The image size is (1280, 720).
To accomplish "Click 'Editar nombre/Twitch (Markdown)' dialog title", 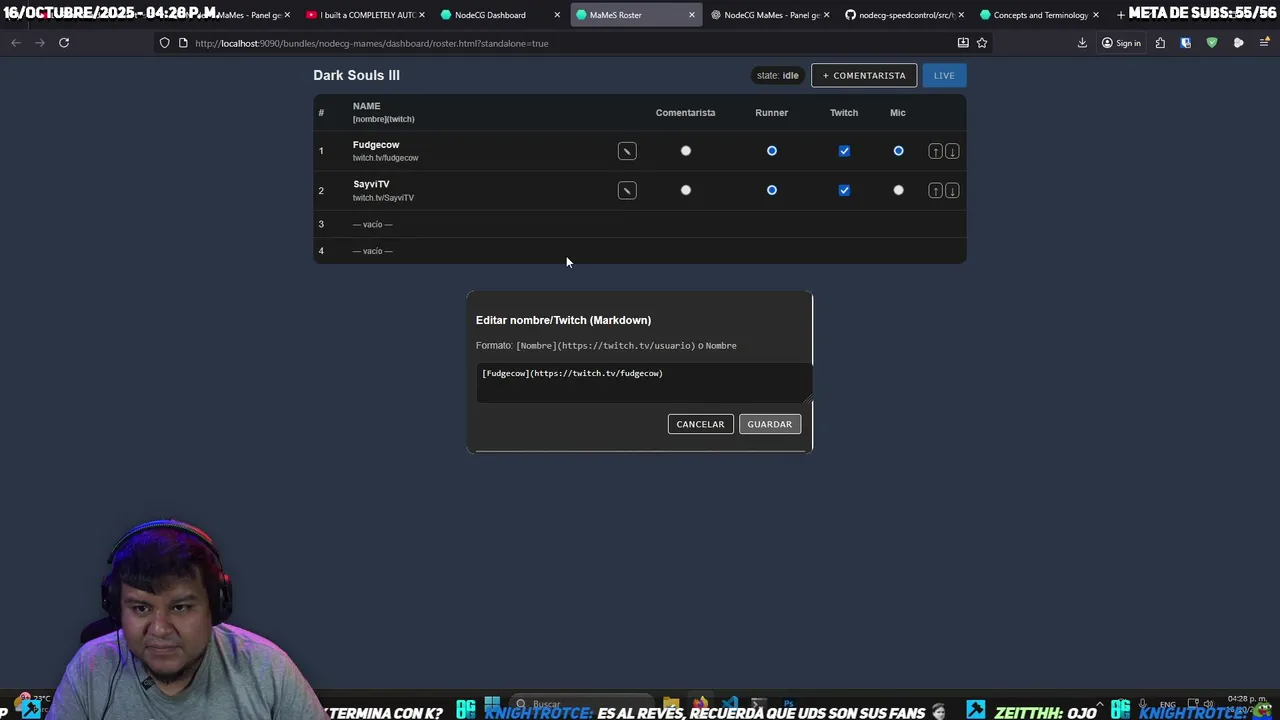I will coord(563,320).
